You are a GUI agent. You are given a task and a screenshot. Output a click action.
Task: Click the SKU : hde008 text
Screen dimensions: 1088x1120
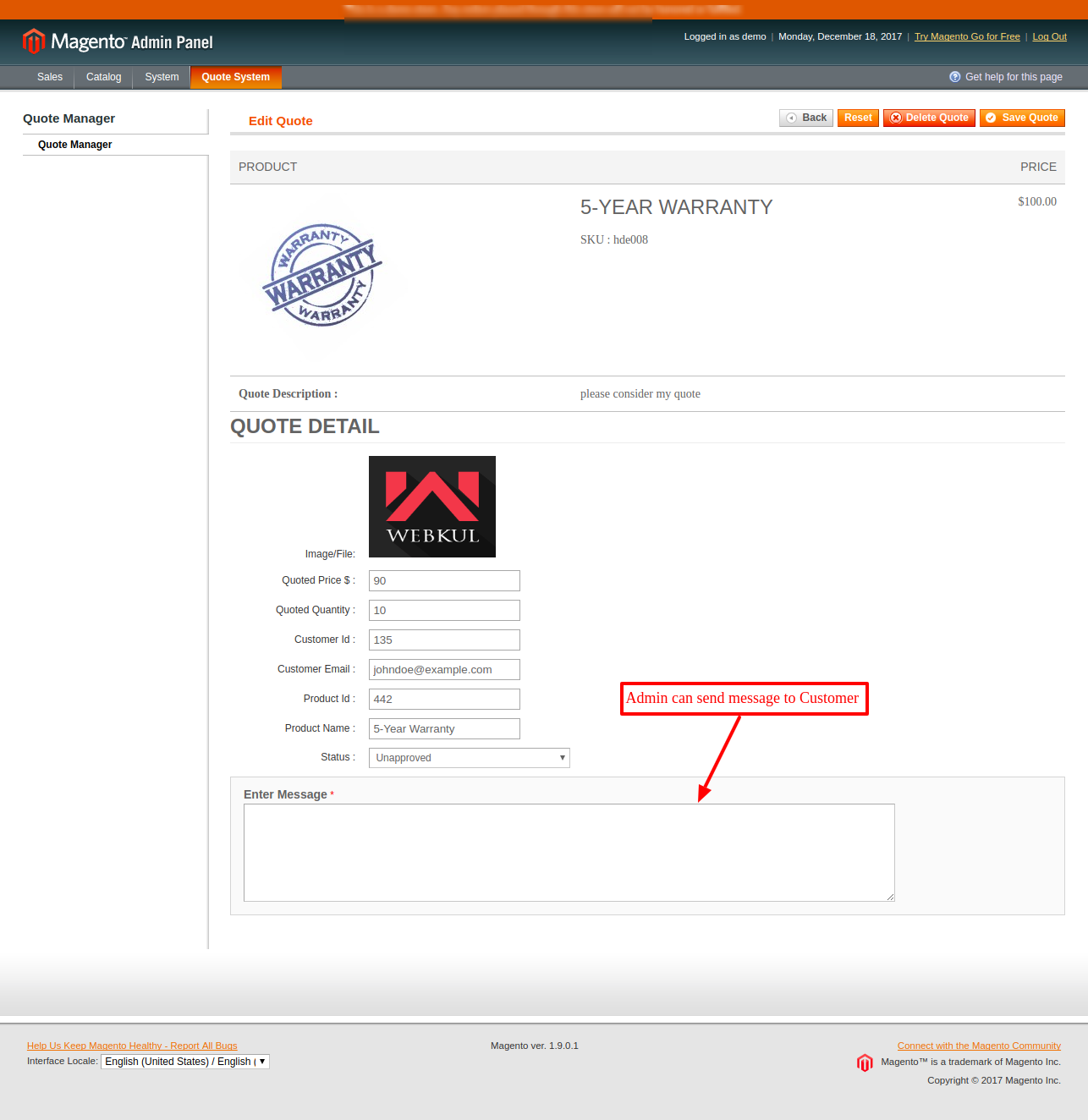pos(614,239)
